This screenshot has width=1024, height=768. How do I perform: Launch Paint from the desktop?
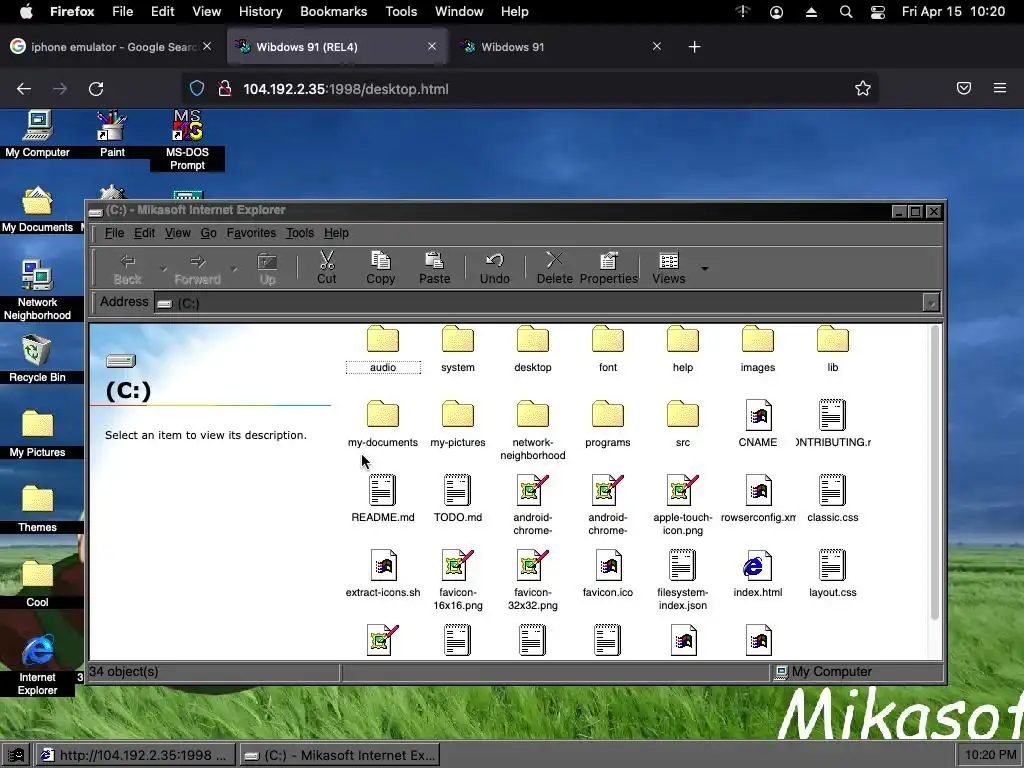point(112,135)
